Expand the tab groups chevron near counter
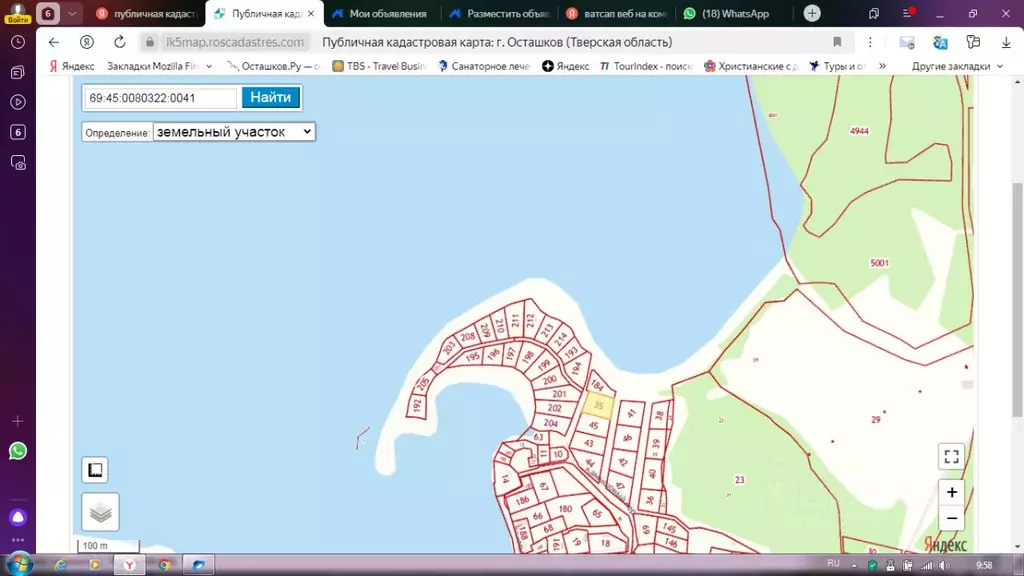This screenshot has height=576, width=1024. pyautogui.click(x=72, y=13)
